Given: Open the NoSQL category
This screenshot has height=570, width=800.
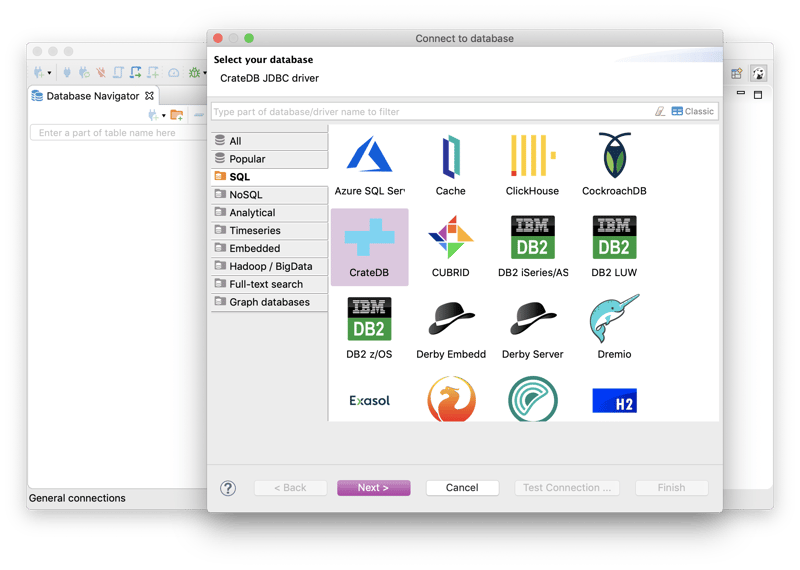Looking at the screenshot, I should pos(269,194).
